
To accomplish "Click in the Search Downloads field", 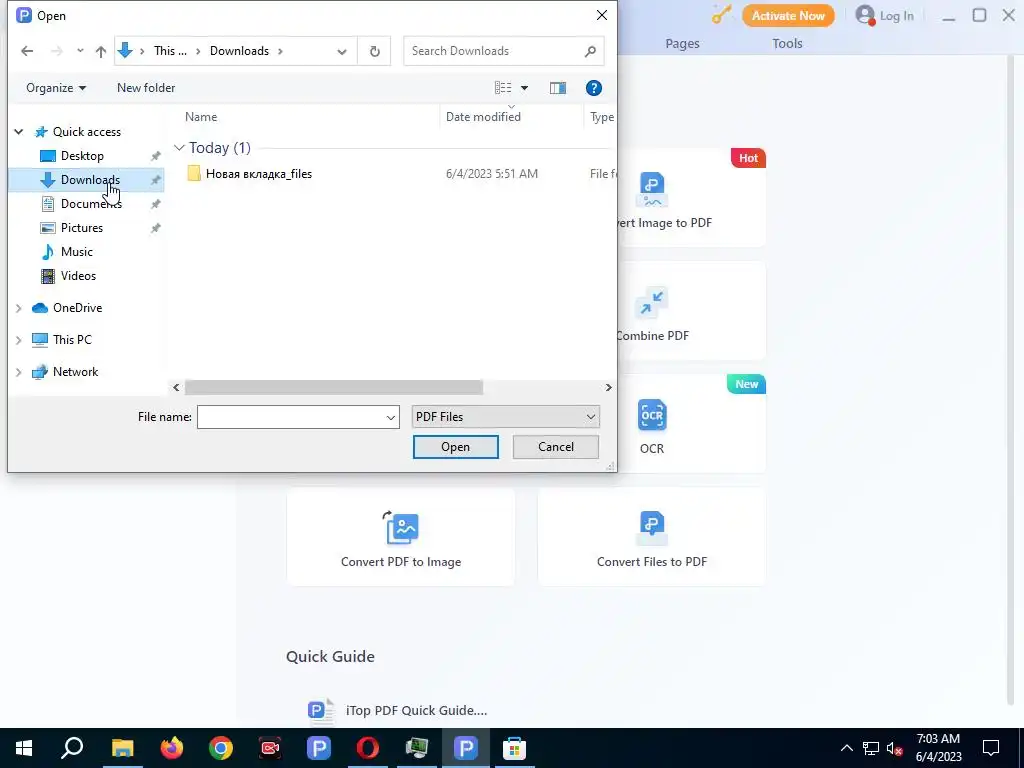I will tap(494, 51).
